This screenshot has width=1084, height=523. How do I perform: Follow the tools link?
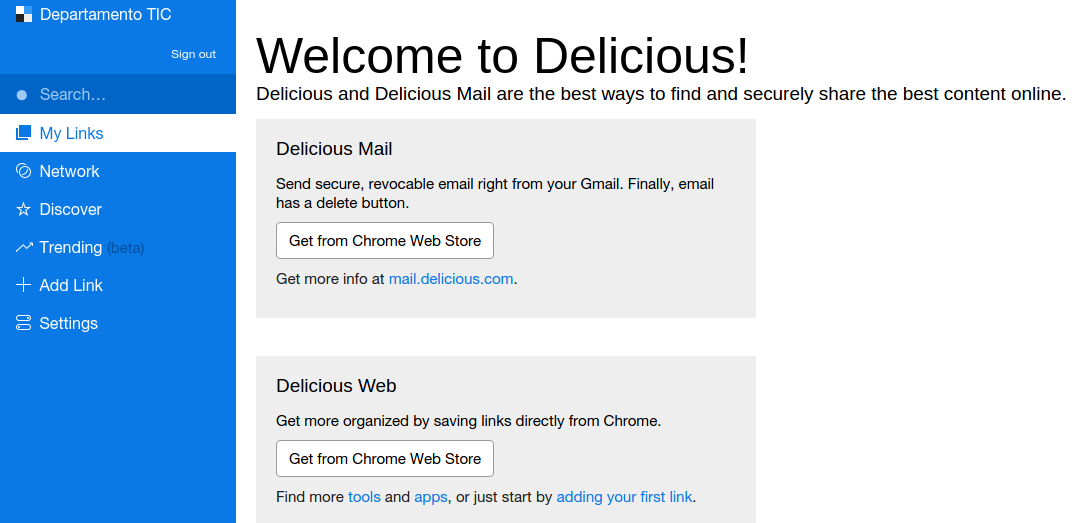tap(364, 497)
